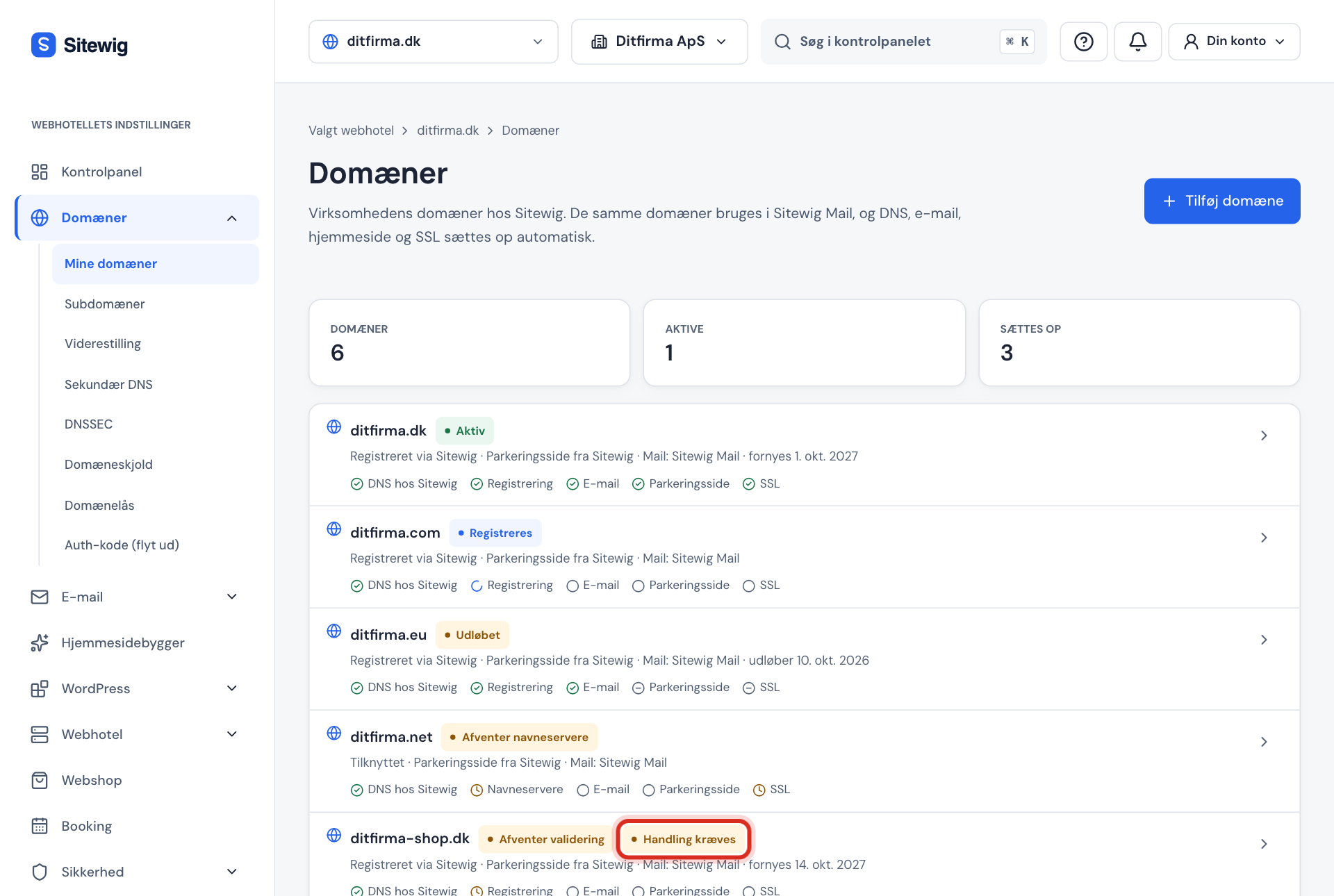The height and width of the screenshot is (896, 1334).
Task: Collapse the Domæner sidebar section
Action: coord(232,218)
